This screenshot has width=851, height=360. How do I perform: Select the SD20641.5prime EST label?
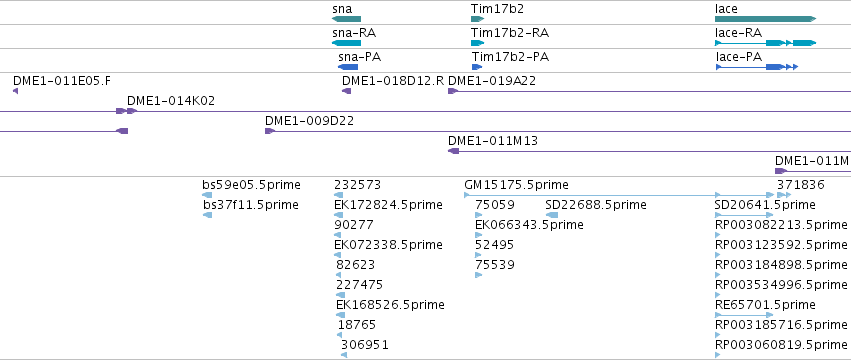[x=765, y=205]
